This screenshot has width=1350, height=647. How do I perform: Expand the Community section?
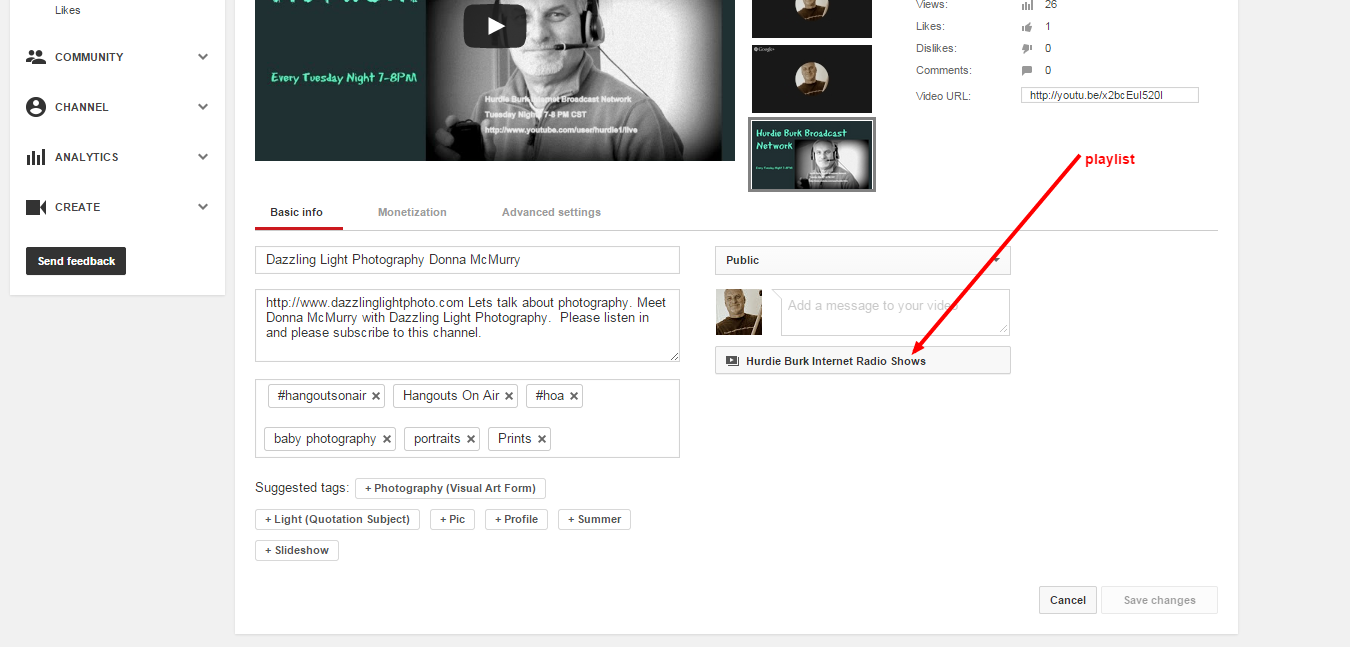(x=203, y=57)
